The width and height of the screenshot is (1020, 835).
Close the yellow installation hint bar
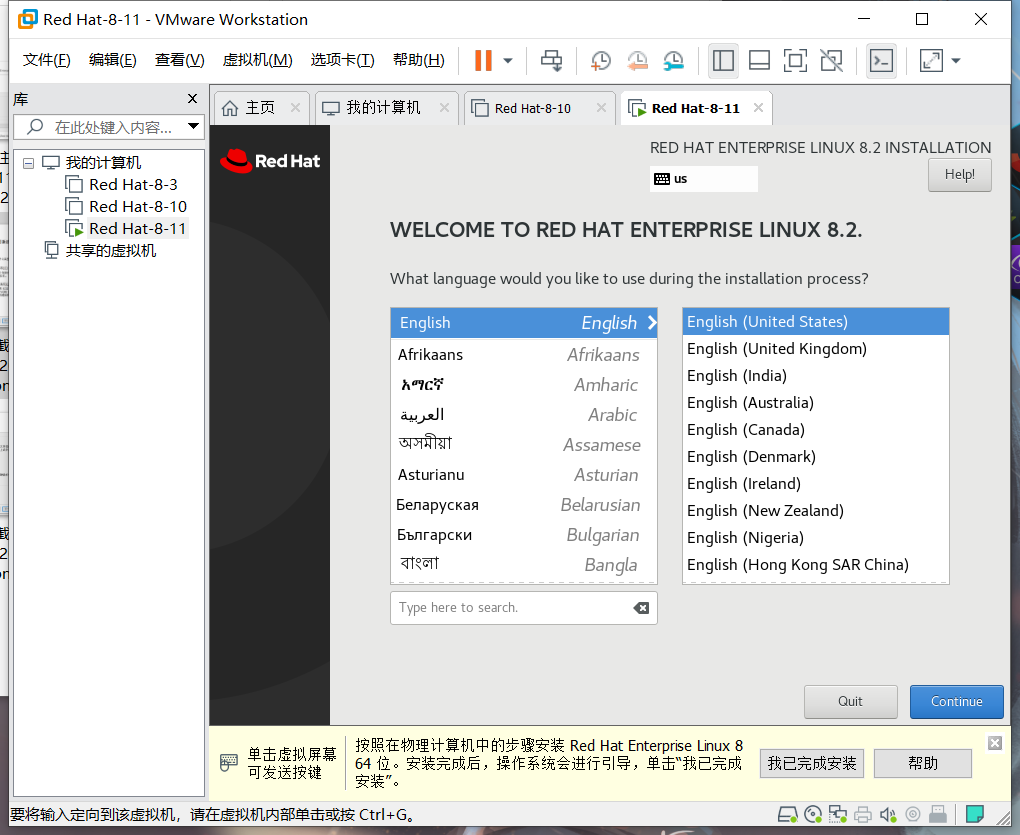coord(995,743)
